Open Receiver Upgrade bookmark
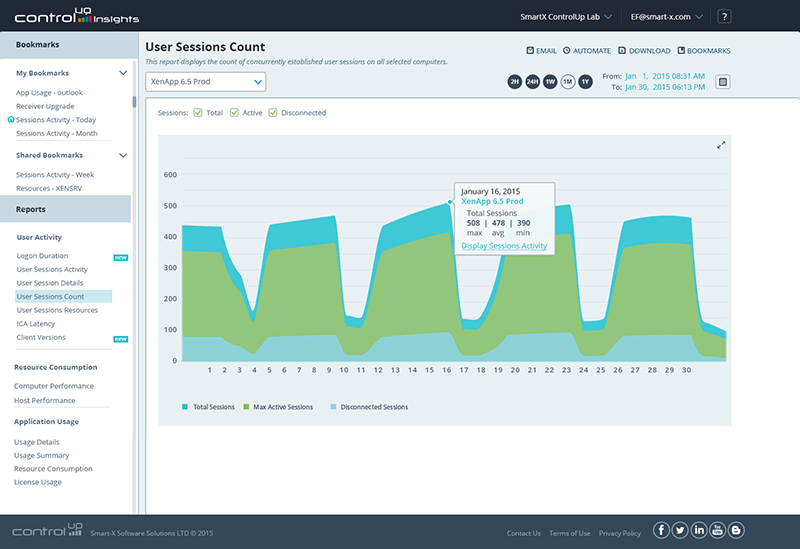 pos(45,106)
